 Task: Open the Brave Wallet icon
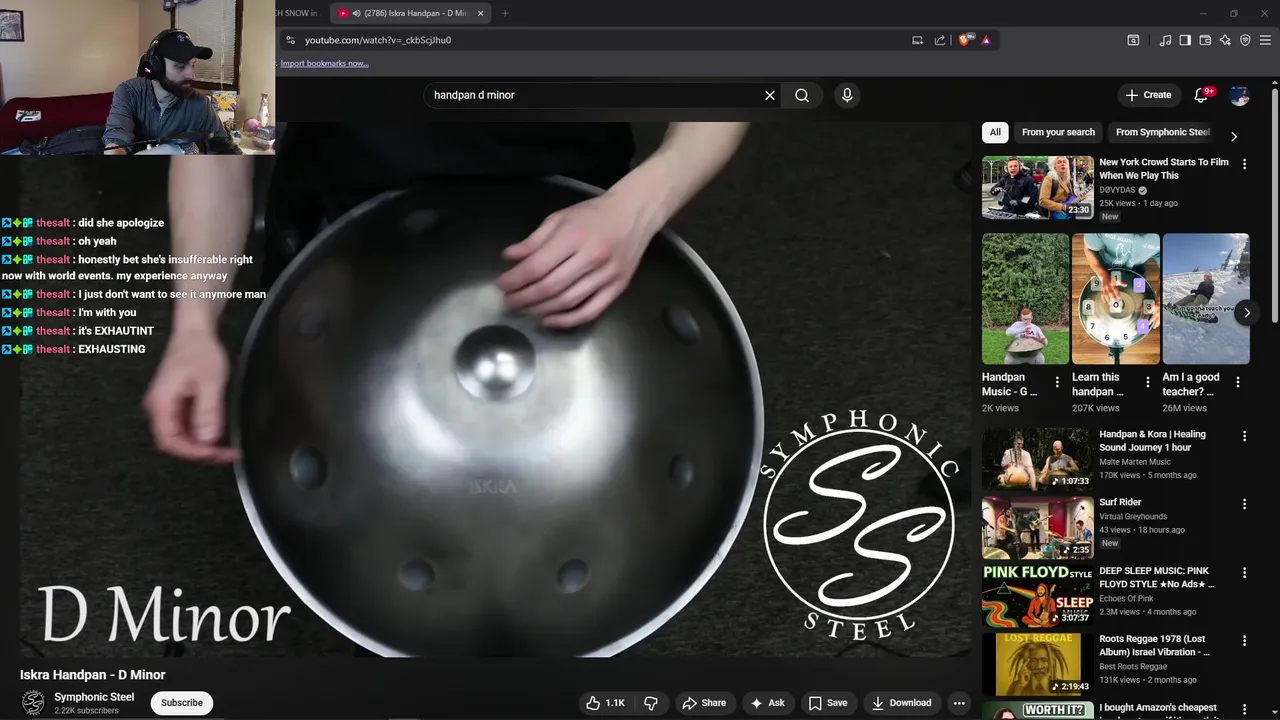pyautogui.click(x=1205, y=40)
